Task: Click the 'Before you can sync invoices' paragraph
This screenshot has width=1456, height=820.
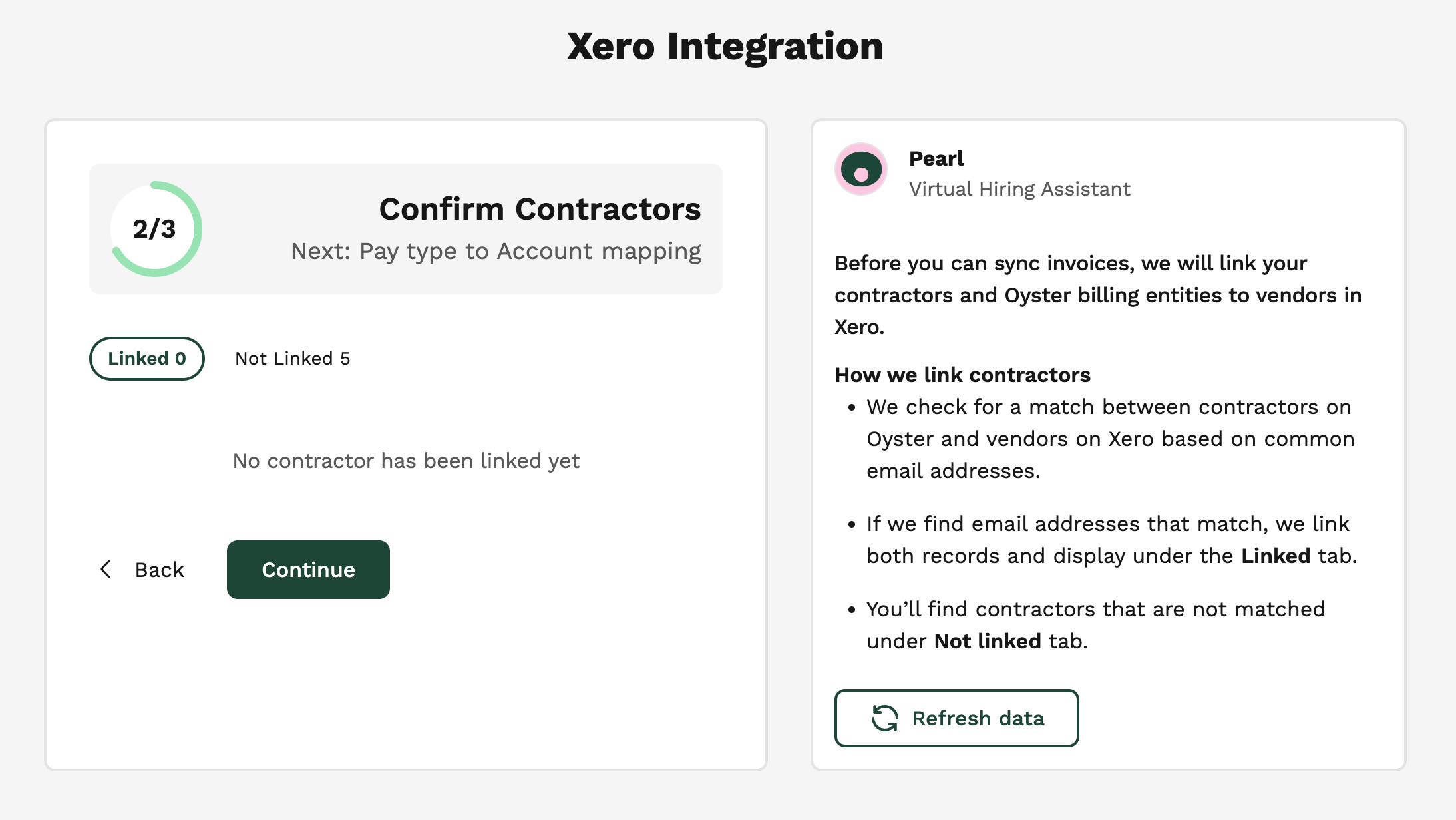Action: 1098,295
